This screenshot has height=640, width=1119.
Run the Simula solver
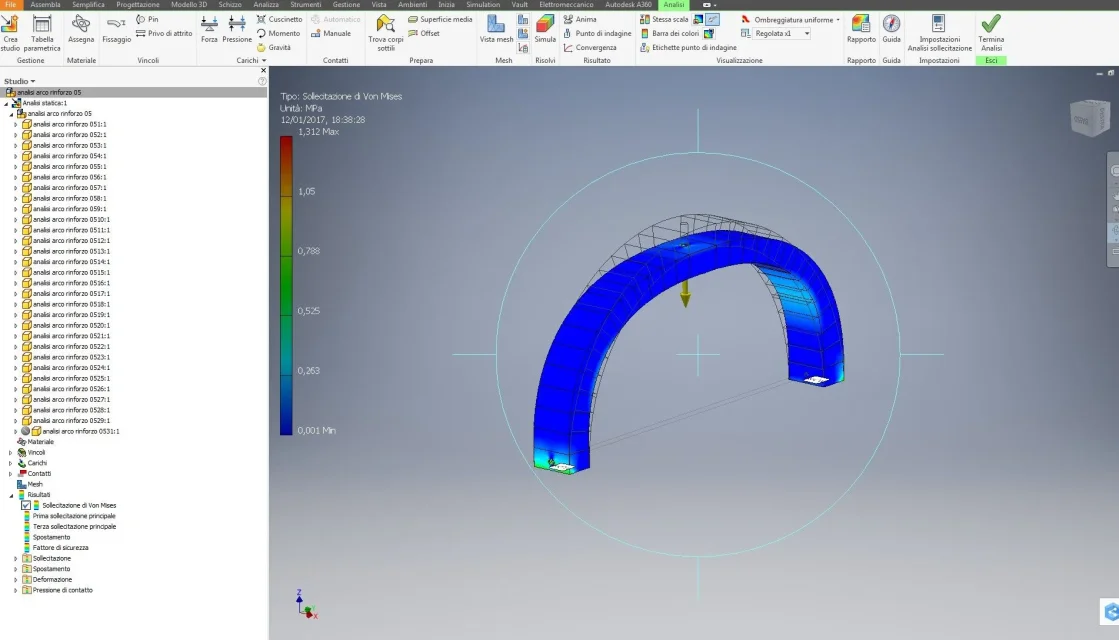[545, 29]
